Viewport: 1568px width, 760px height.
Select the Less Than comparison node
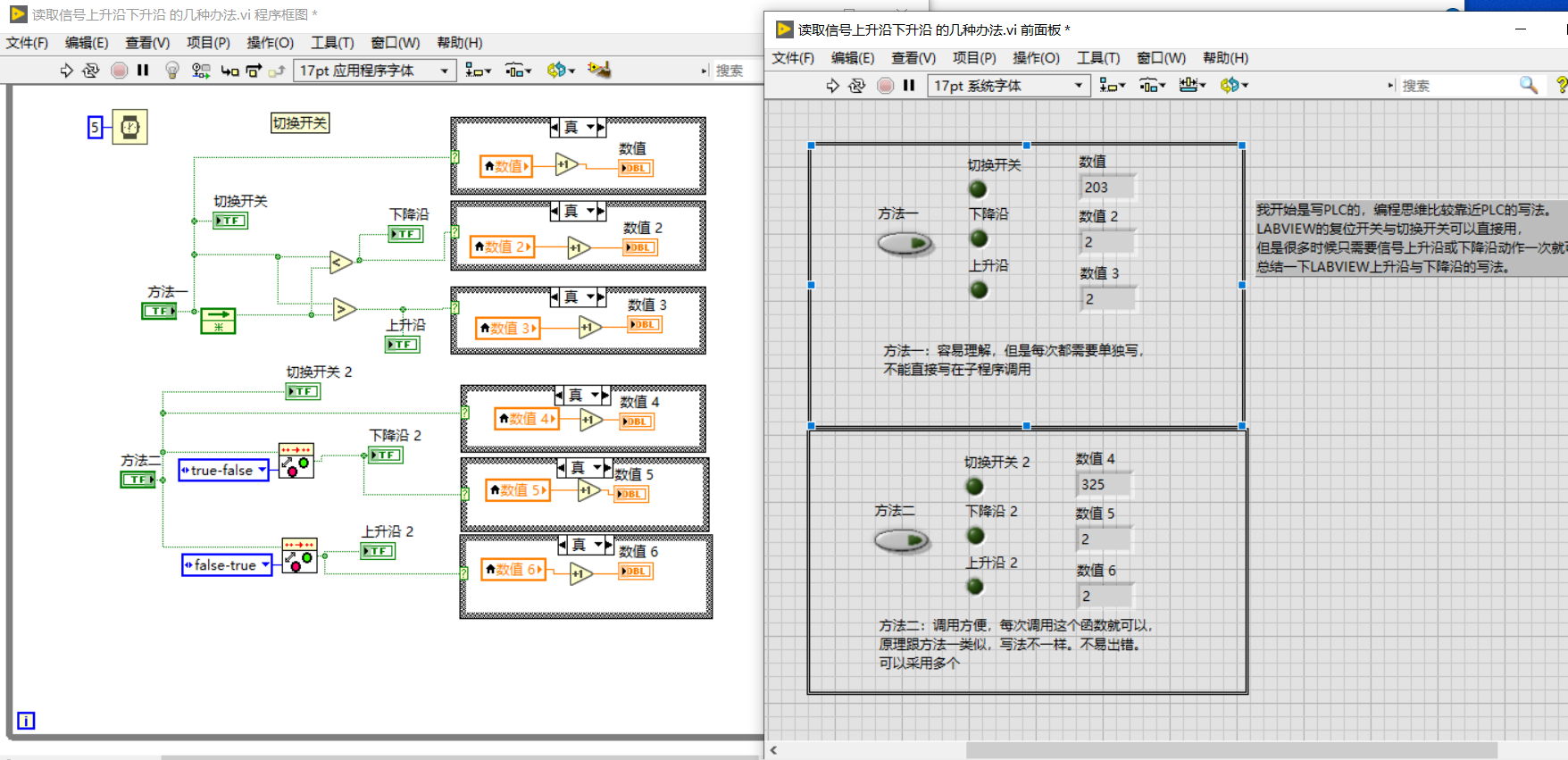click(341, 262)
